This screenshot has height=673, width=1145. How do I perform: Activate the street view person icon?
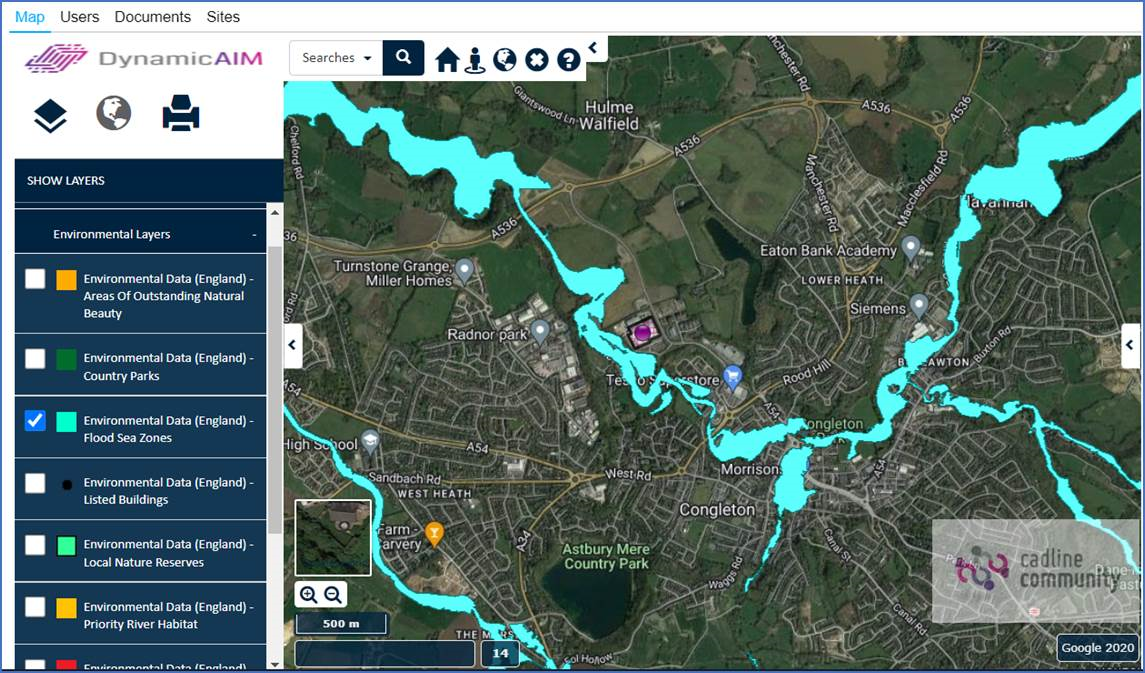pos(475,60)
